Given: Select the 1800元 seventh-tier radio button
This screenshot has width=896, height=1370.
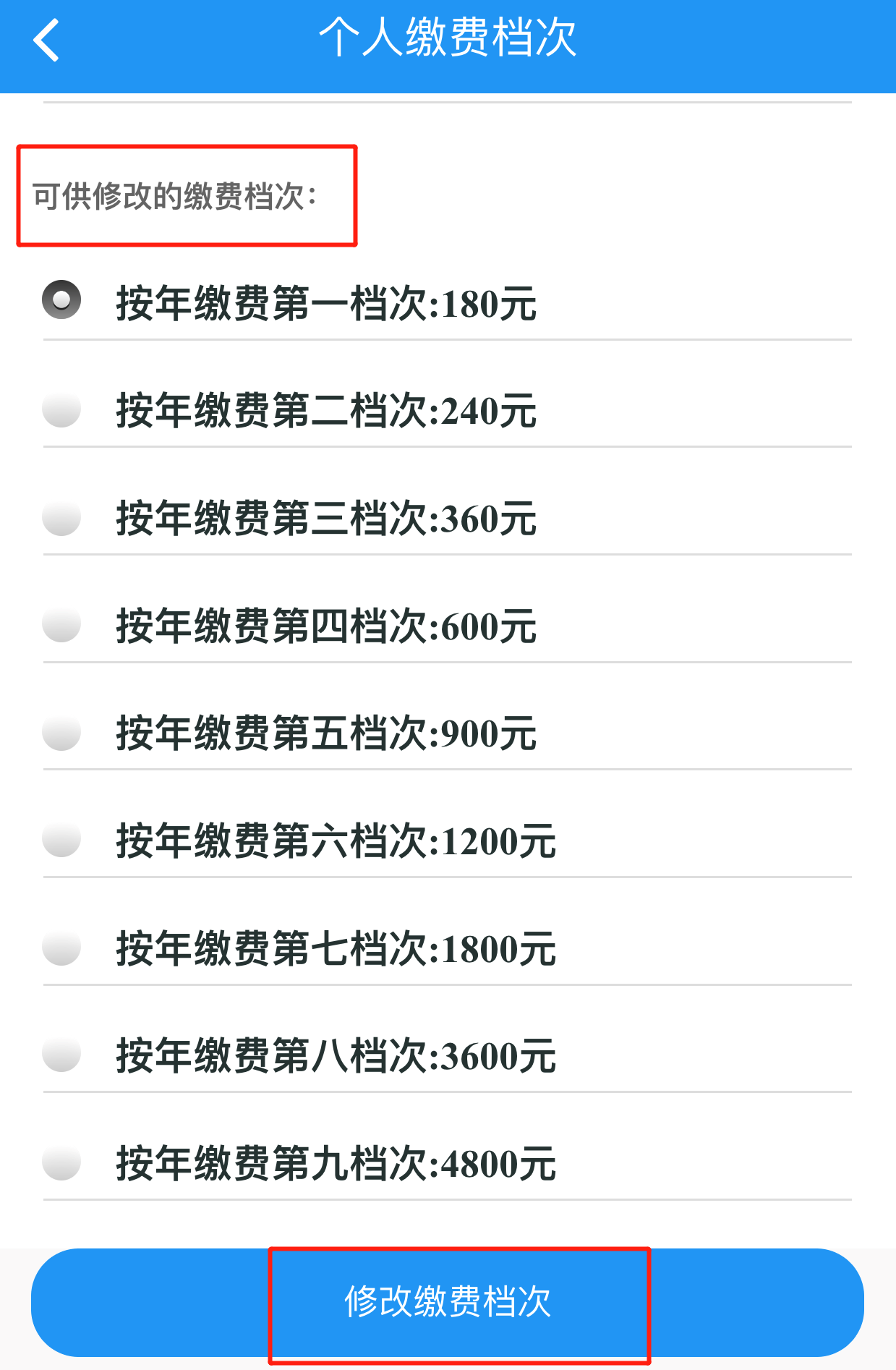Looking at the screenshot, I should (x=61, y=947).
